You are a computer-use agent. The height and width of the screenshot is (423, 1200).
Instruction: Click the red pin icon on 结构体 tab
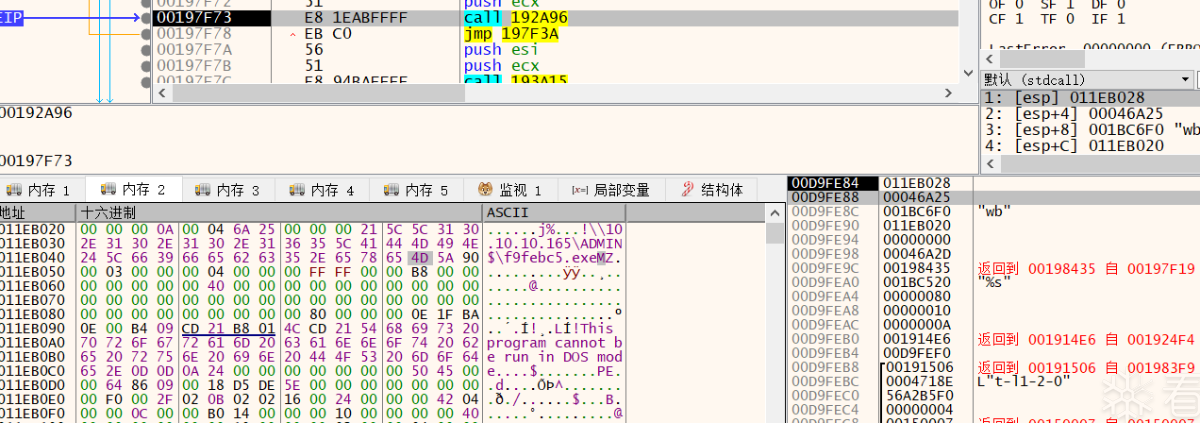(x=688, y=190)
